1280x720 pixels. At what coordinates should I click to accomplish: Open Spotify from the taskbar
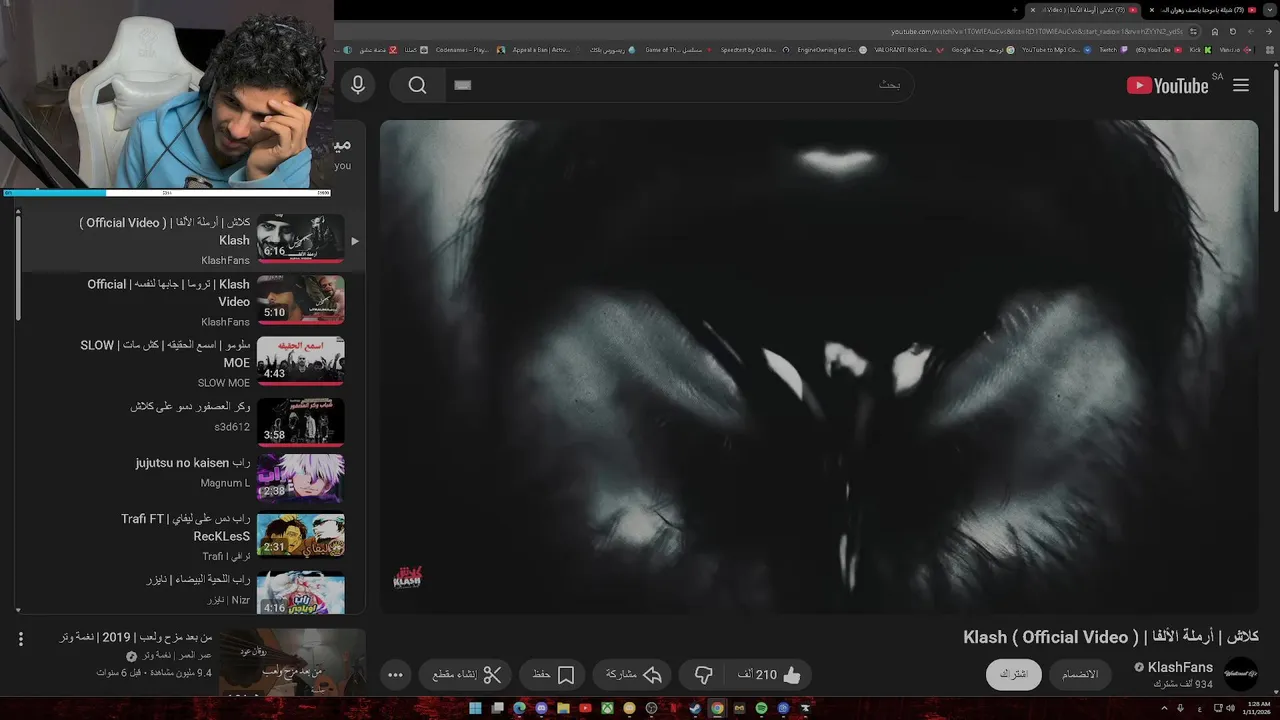pyautogui.click(x=761, y=708)
